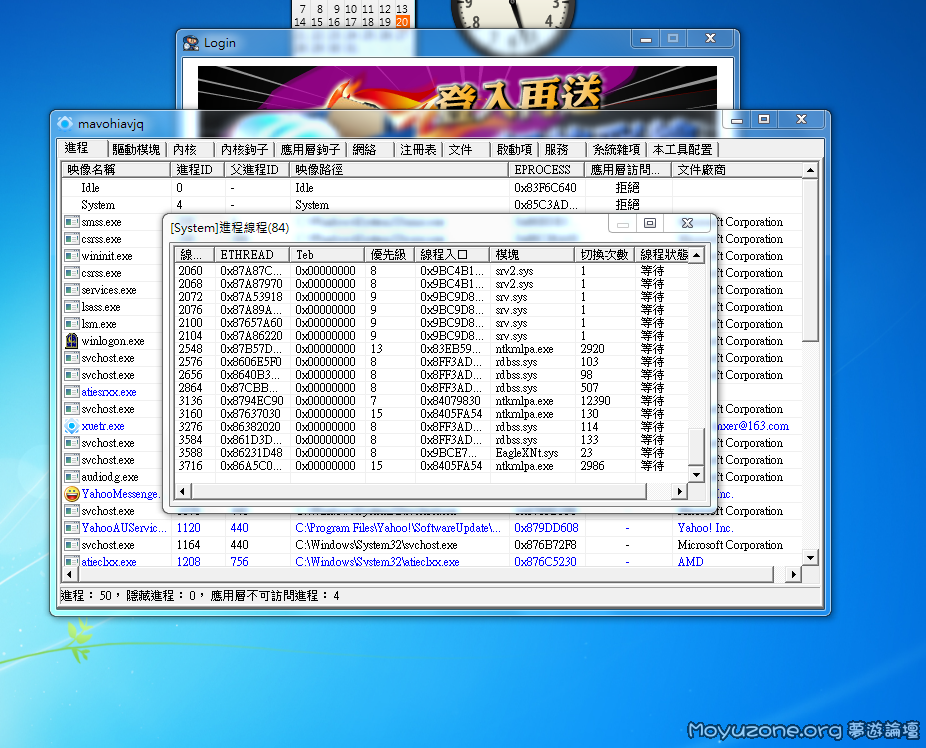Viewport: 926px width, 748px height.
Task: Click process list horizontal scrollbar right arrow
Action: 795,575
